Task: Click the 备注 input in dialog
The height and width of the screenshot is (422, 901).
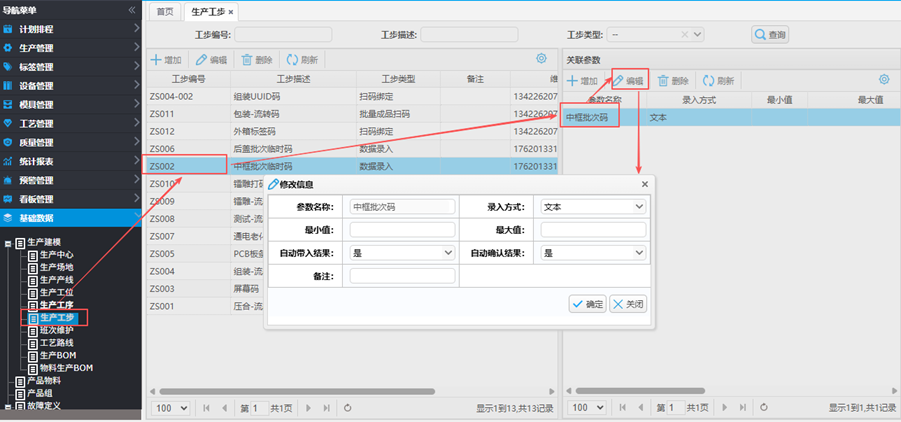Action: point(402,276)
